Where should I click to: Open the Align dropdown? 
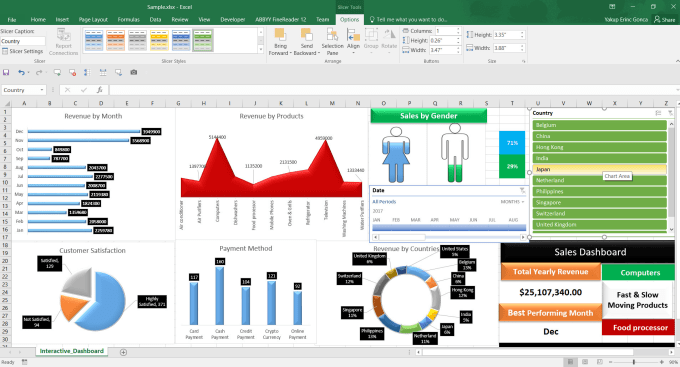point(353,53)
